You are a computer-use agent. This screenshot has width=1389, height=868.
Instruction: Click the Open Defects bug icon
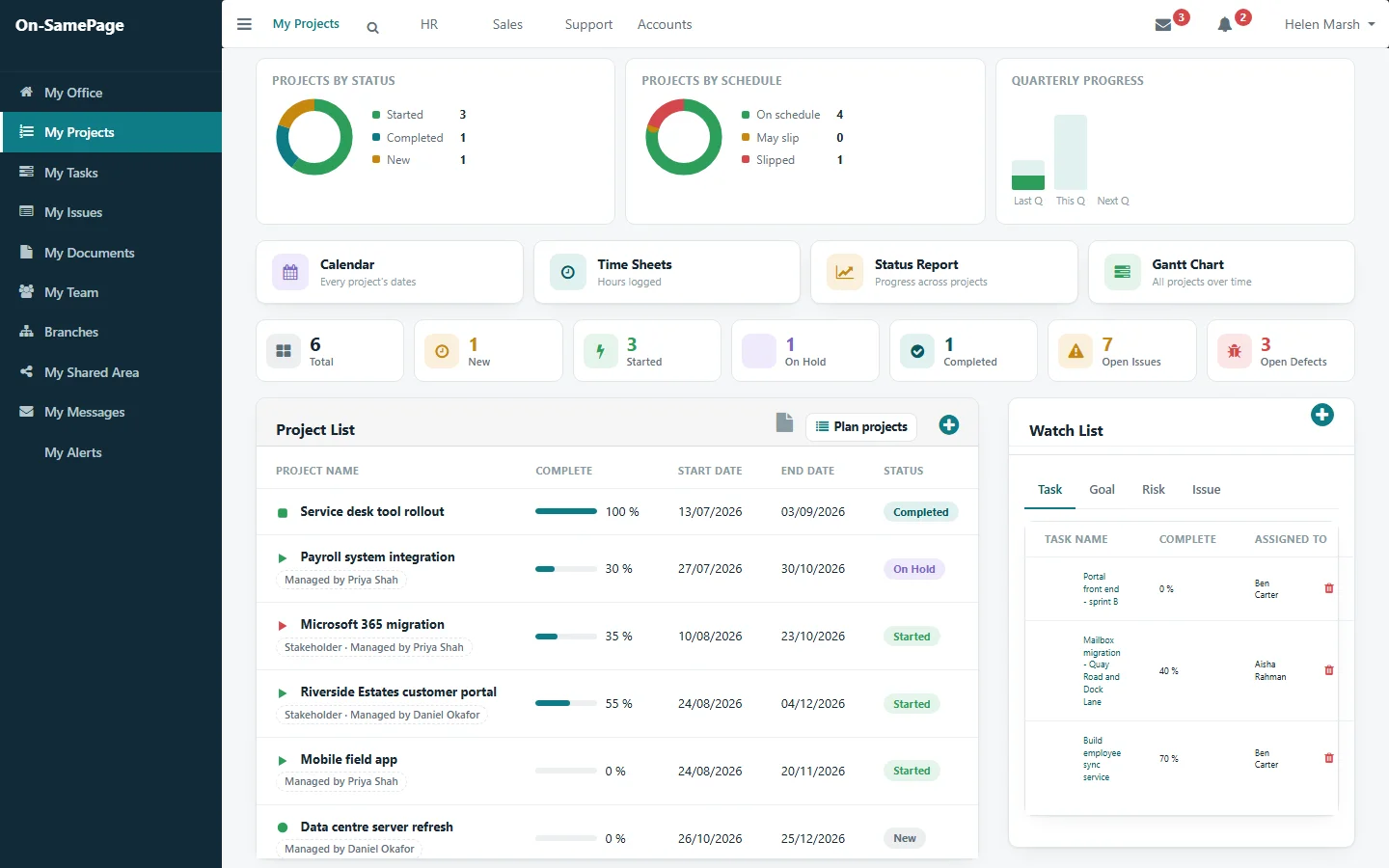click(x=1234, y=351)
